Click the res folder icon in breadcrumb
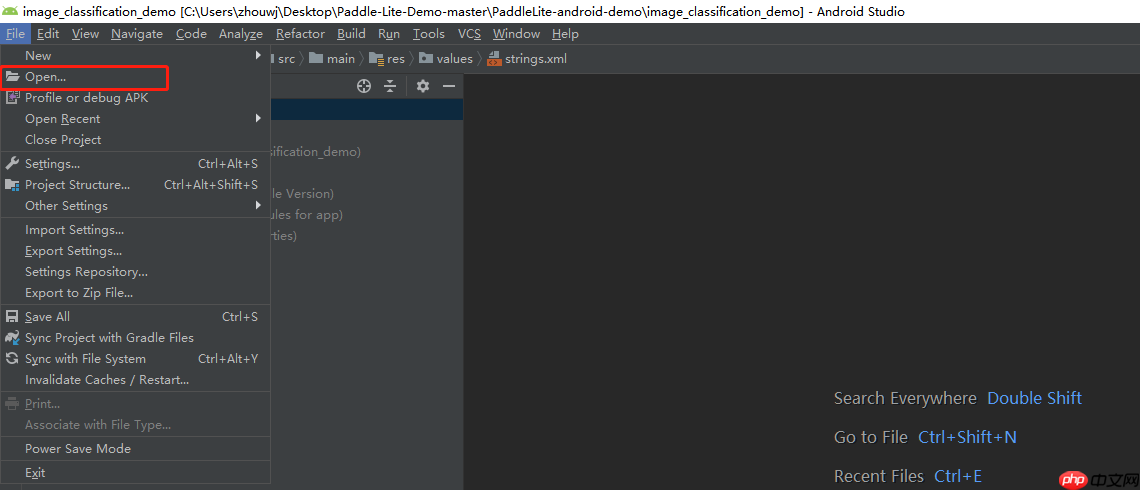The image size is (1140, 490). click(x=376, y=59)
